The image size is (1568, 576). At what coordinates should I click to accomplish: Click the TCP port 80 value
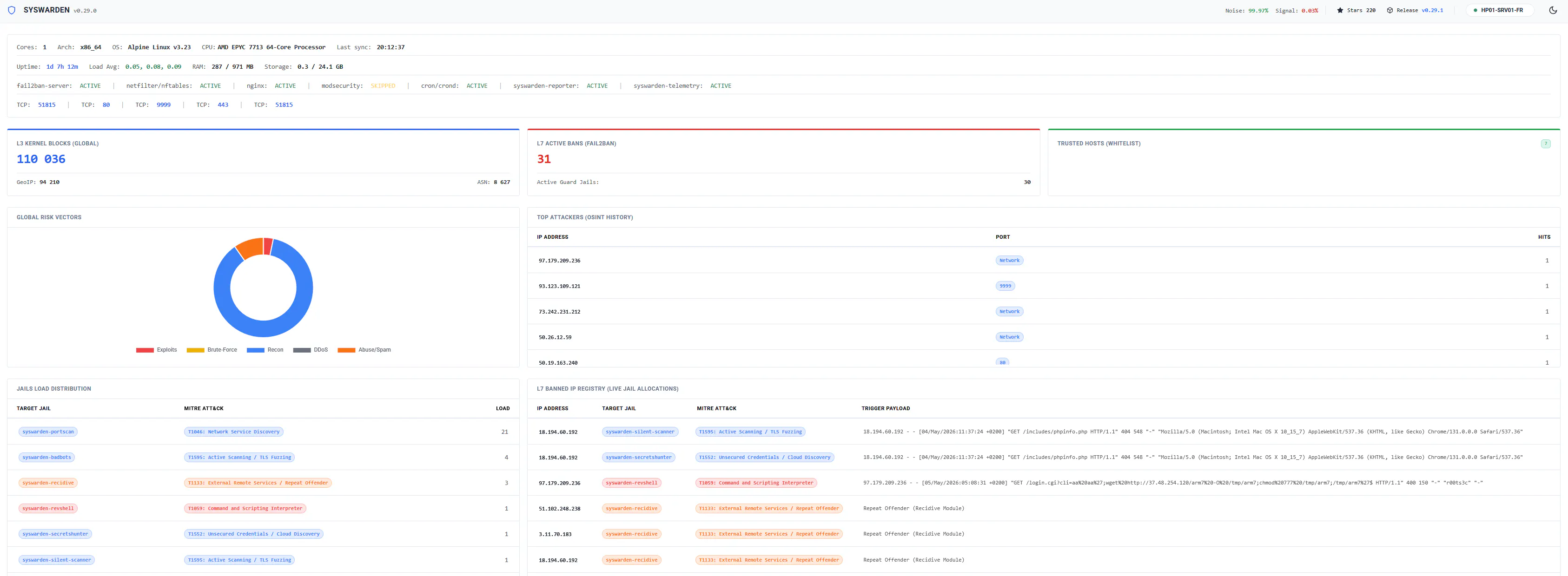106,105
